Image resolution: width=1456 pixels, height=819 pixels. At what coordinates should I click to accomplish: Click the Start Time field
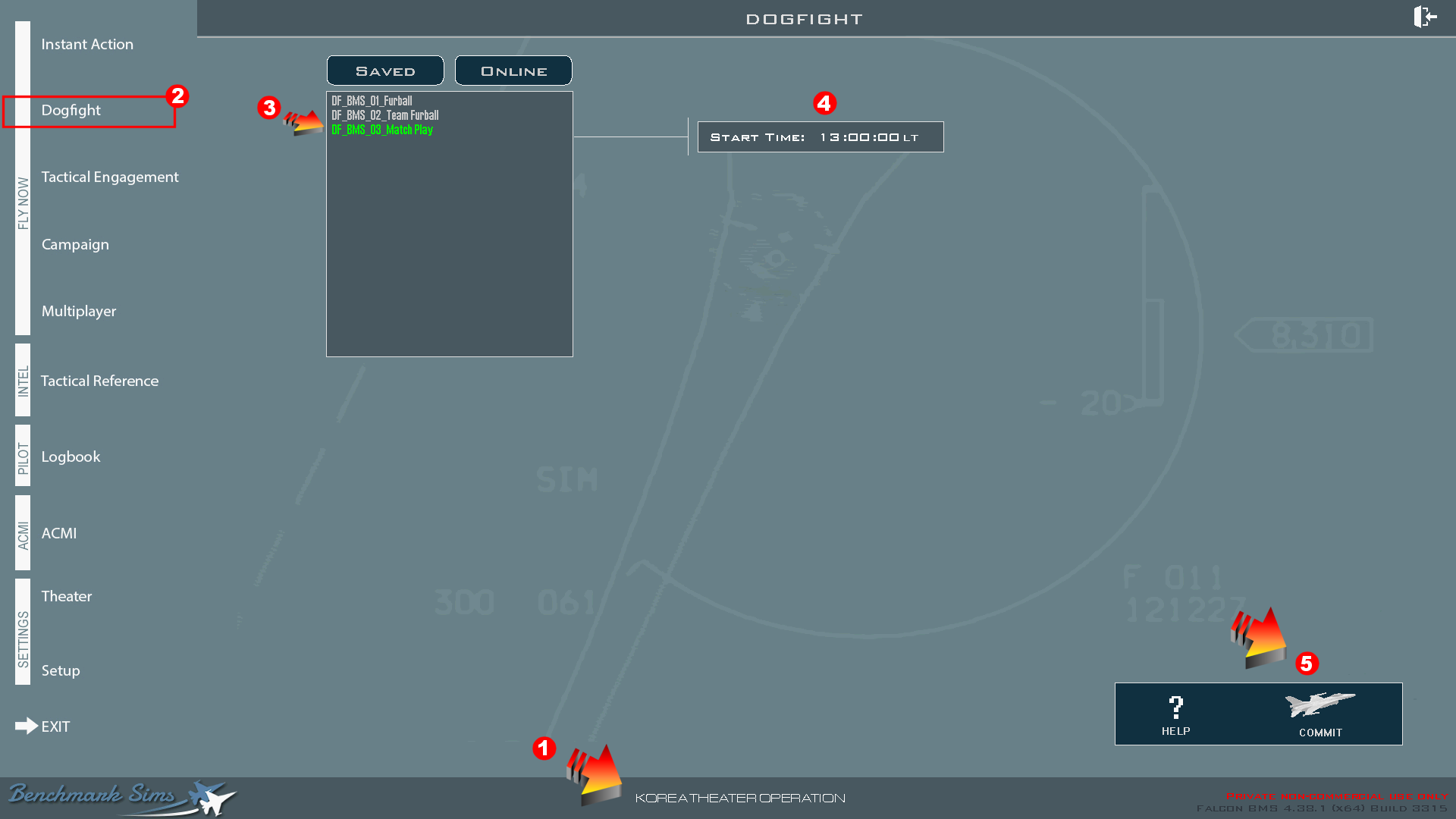pos(820,136)
